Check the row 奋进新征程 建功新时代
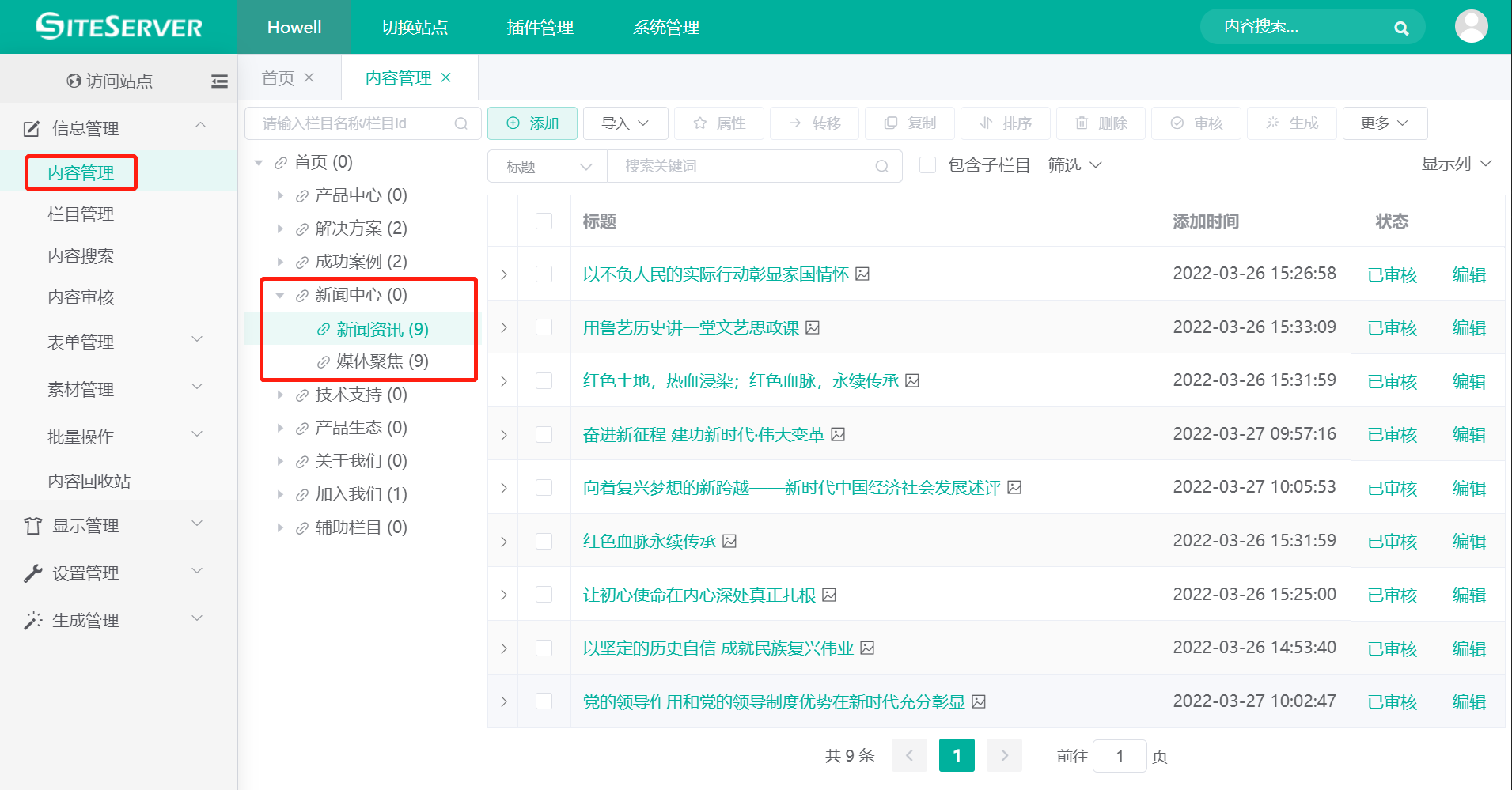Screen dimensions: 1512x790 [x=544, y=434]
